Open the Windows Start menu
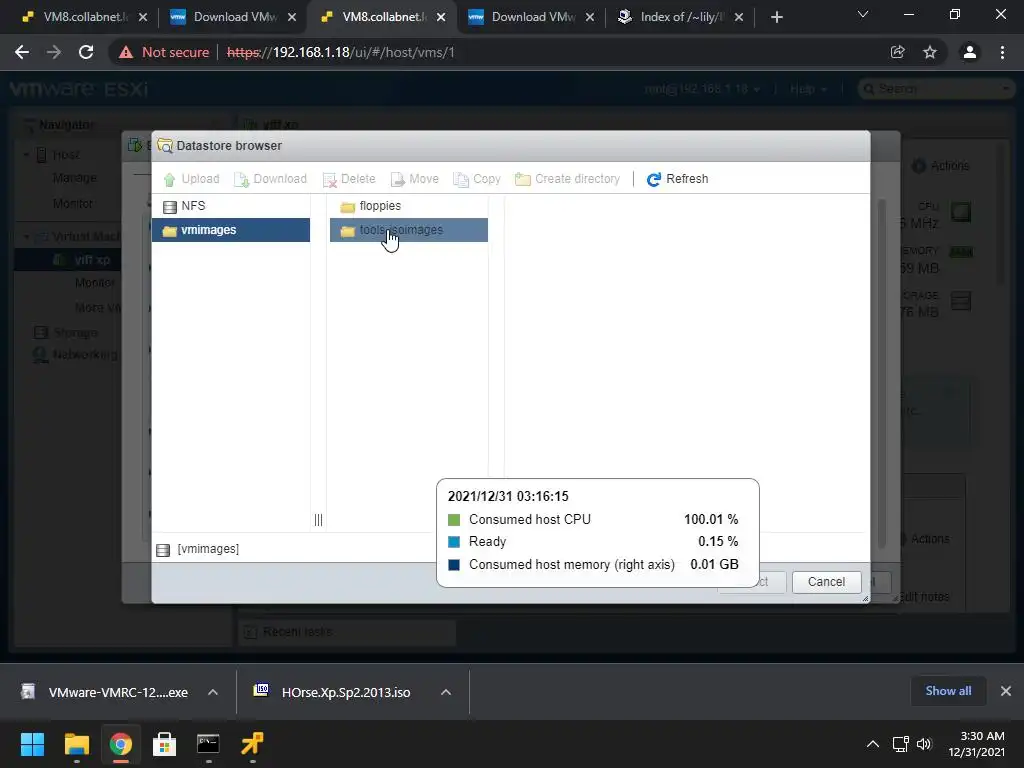This screenshot has width=1024, height=768. point(32,744)
